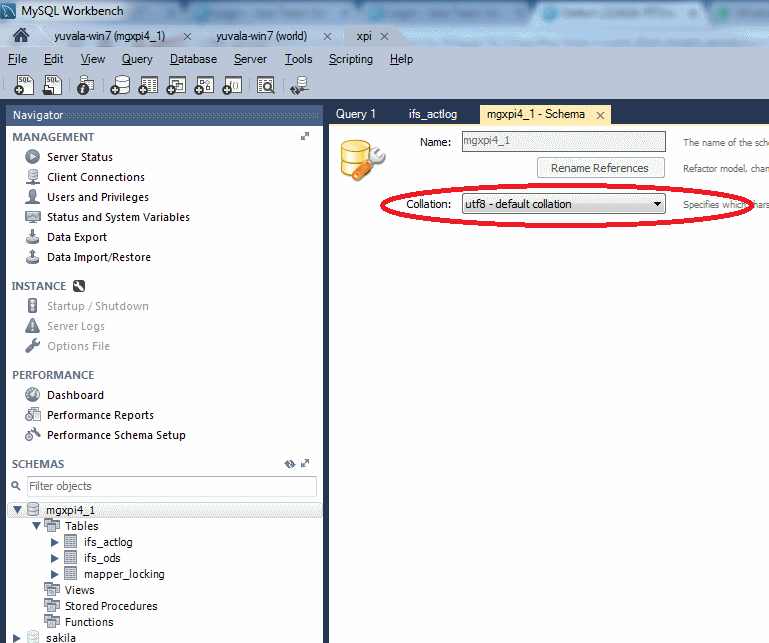The height and width of the screenshot is (643, 769).
Task: Click the Rename References button
Action: 601,168
